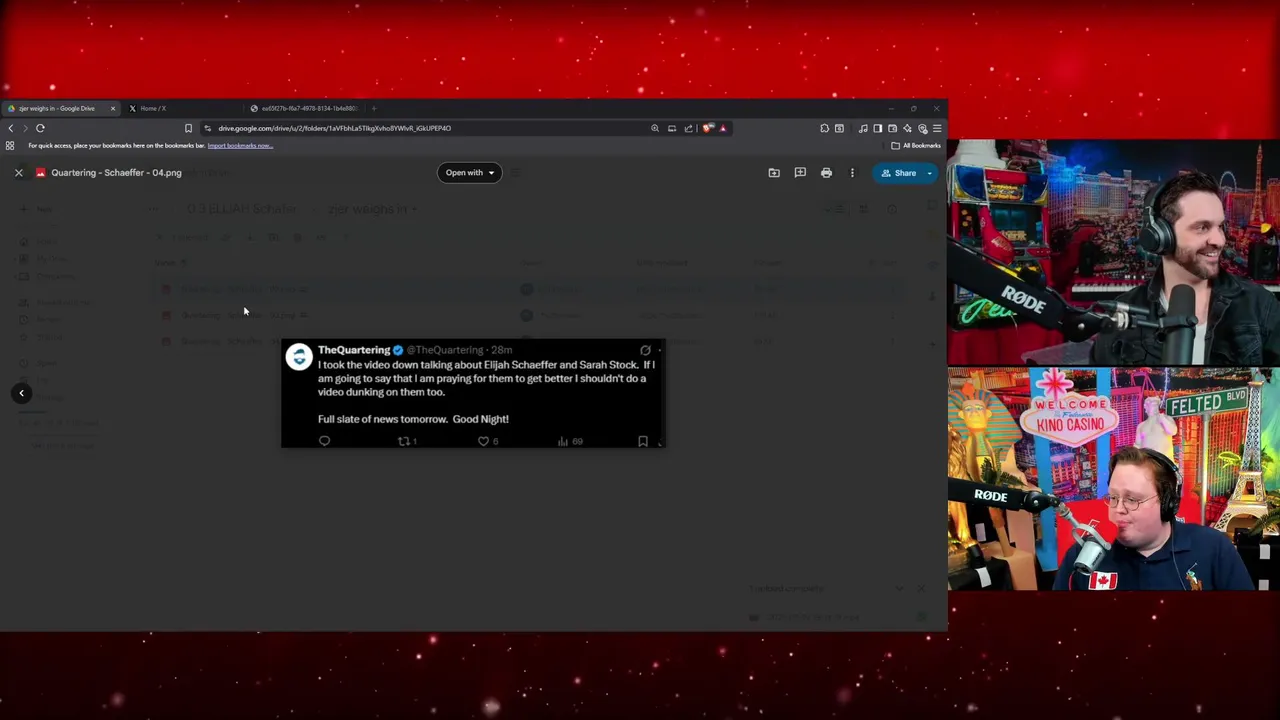Reload the page with the refresh icon
1280x720 pixels.
pyautogui.click(x=40, y=128)
